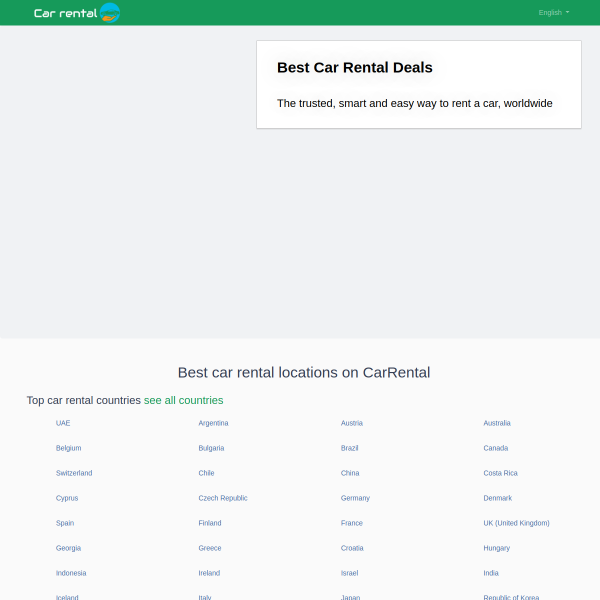
Task: Select Costa Rica from the list
Action: 500,473
